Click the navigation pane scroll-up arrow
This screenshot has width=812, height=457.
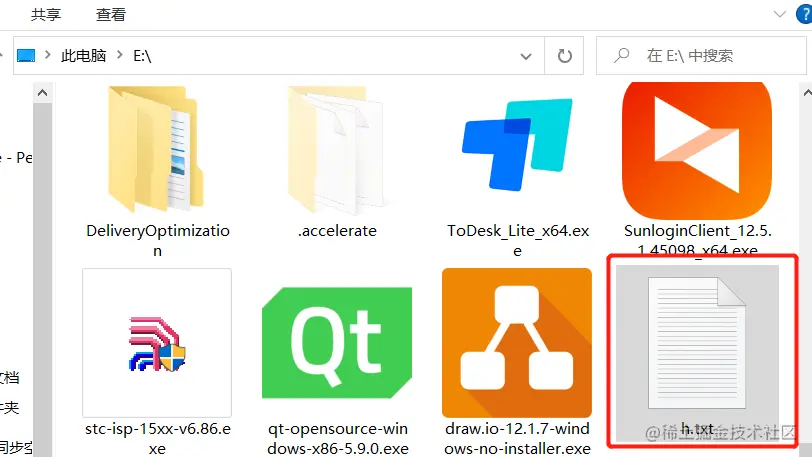(42, 93)
